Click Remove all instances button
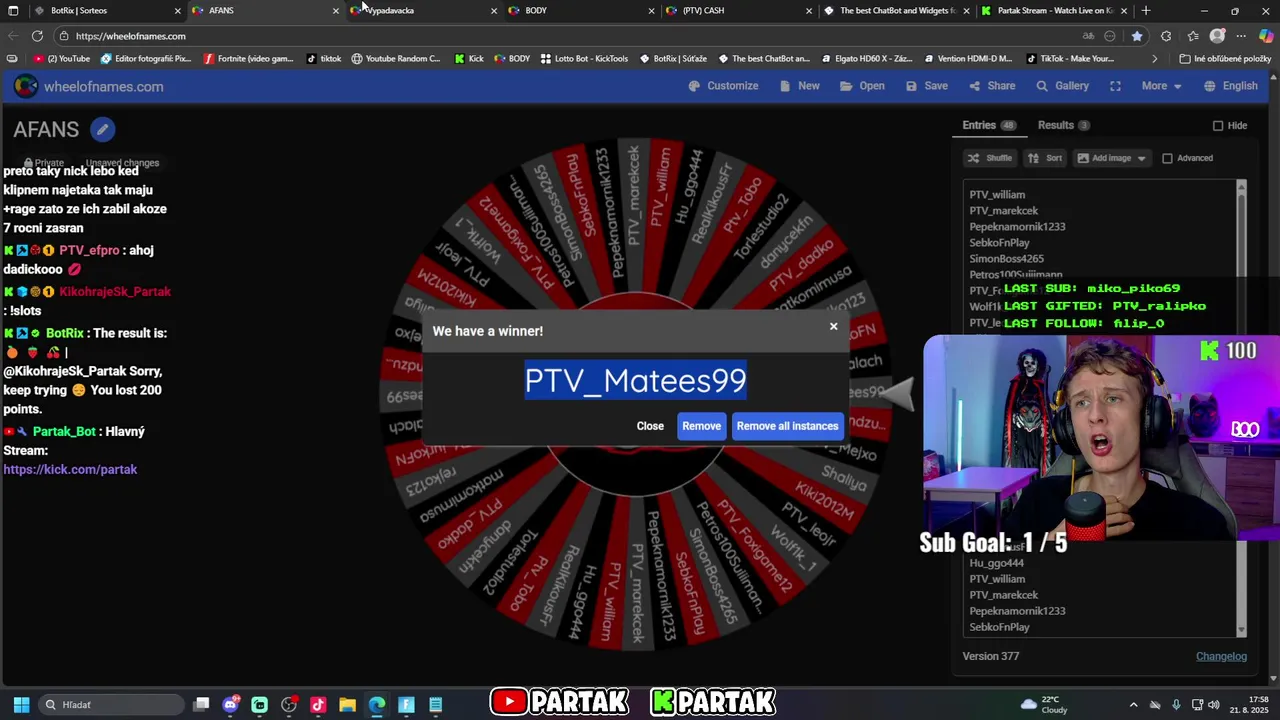 (787, 426)
